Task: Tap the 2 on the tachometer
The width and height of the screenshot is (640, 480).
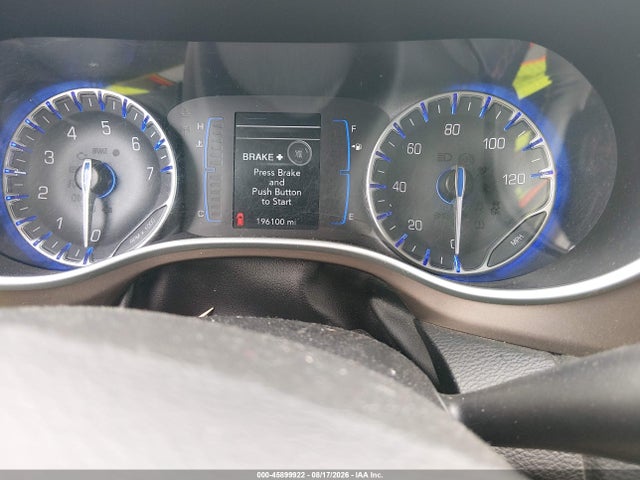Action: [43, 192]
